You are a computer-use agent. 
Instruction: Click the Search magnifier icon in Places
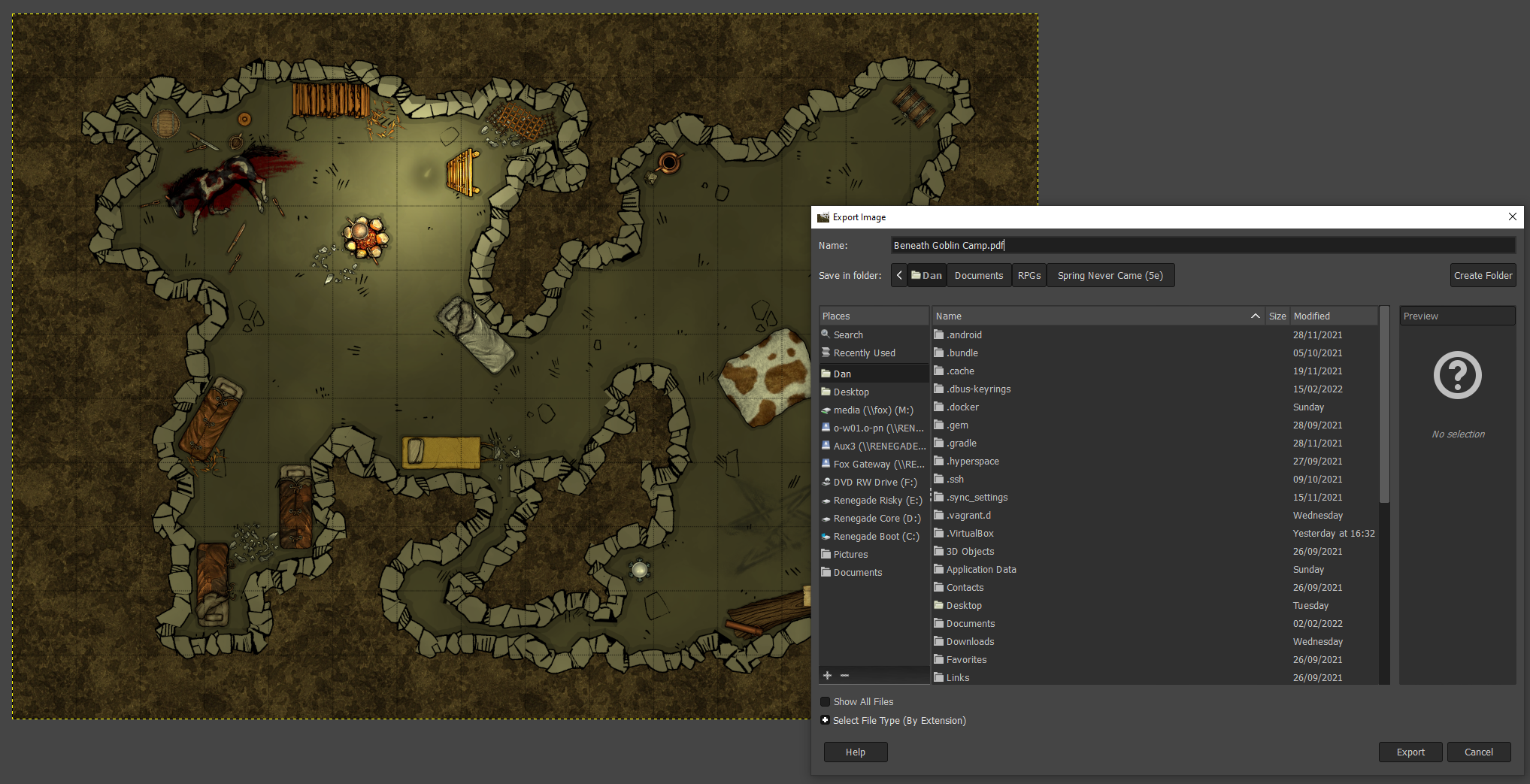[x=826, y=334]
